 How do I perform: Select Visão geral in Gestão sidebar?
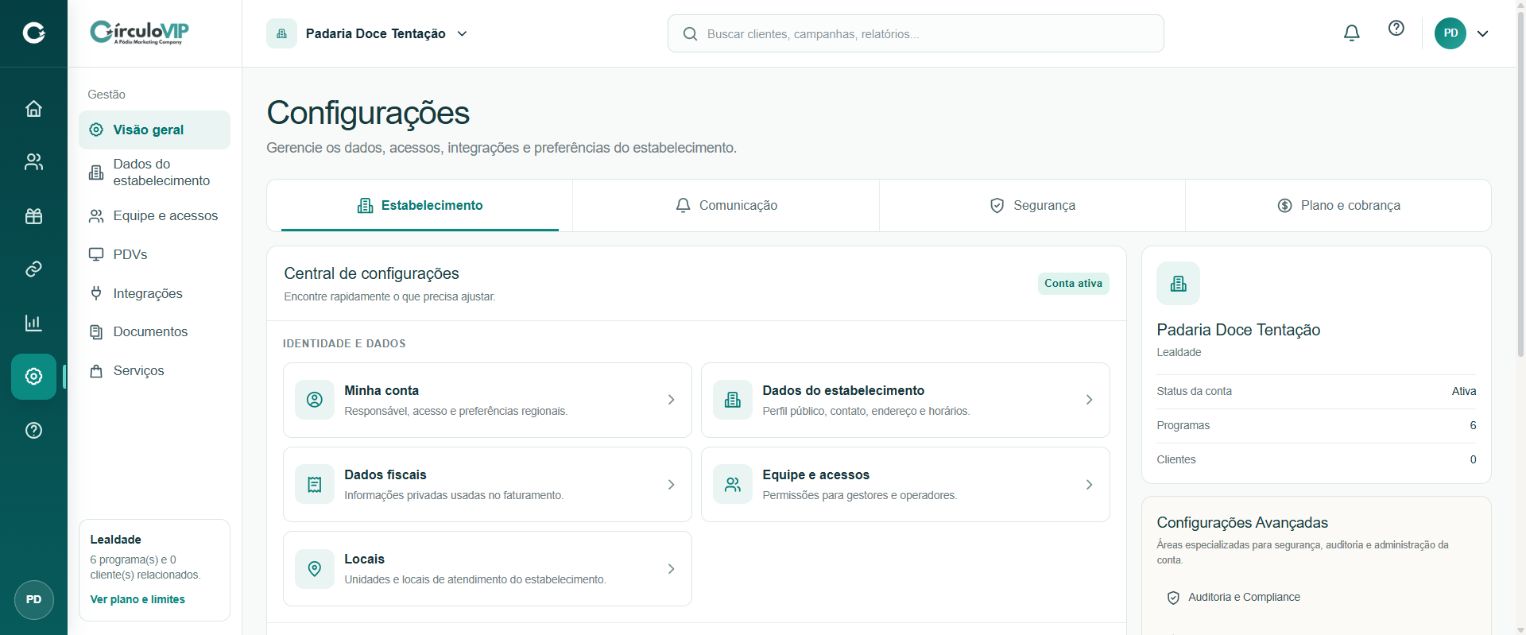(154, 129)
